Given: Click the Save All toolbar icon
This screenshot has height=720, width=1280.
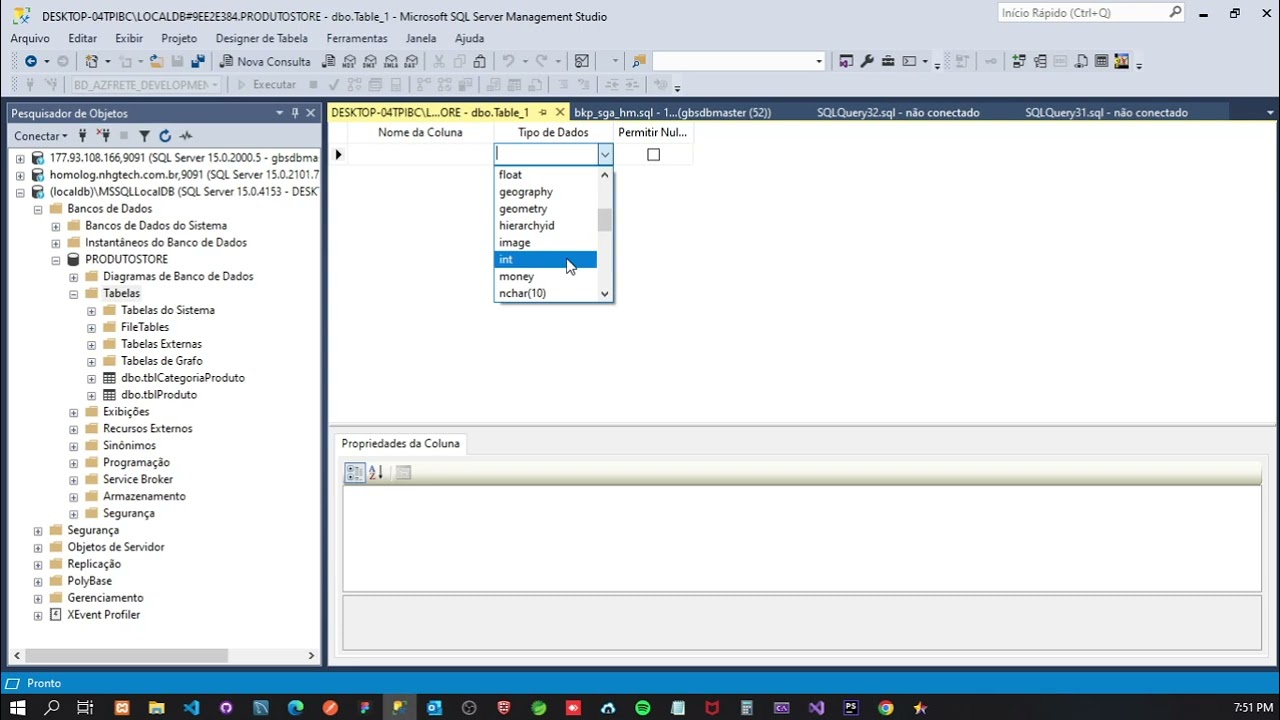Looking at the screenshot, I should pos(197,61).
